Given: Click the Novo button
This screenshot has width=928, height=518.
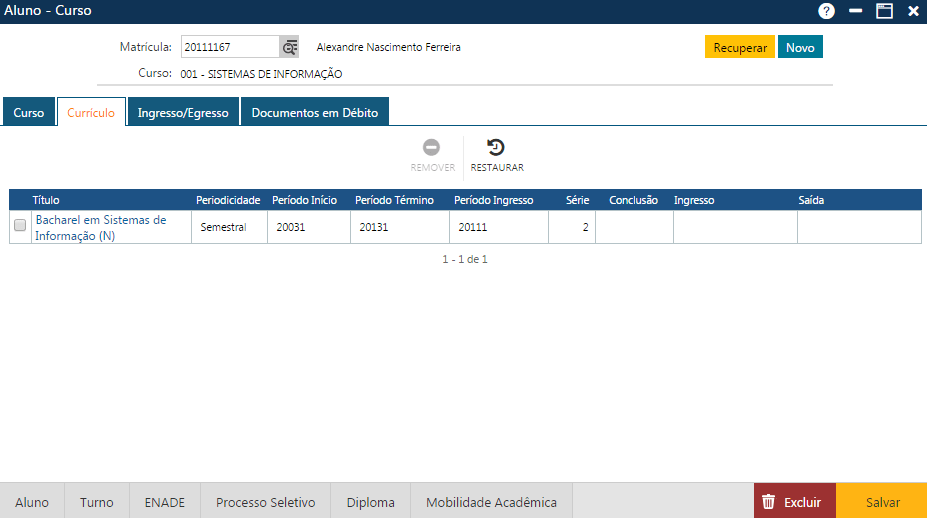Looking at the screenshot, I should point(800,47).
